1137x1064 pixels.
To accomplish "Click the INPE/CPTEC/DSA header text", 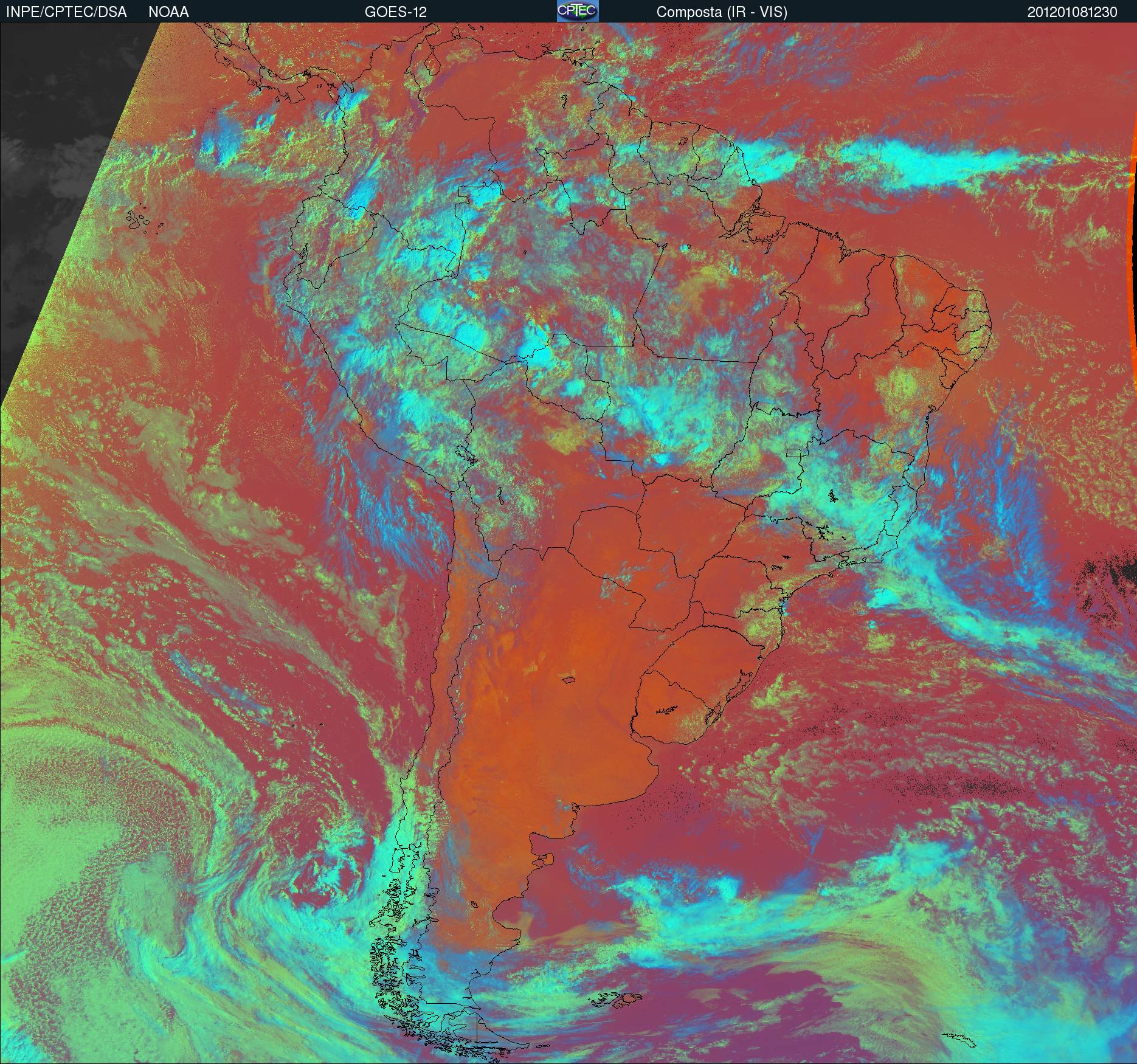I will coord(66,12).
